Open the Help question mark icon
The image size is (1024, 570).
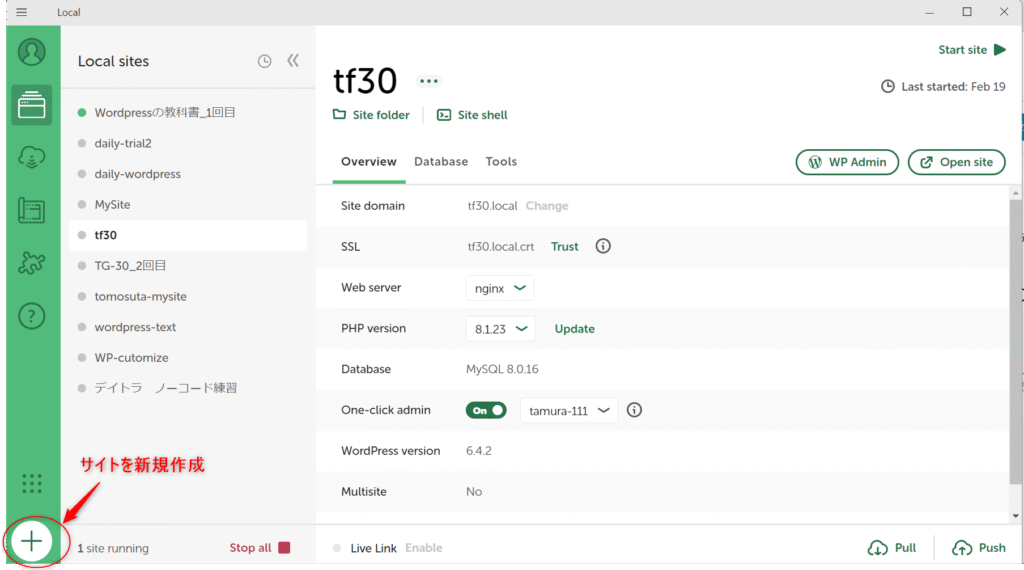(31, 316)
